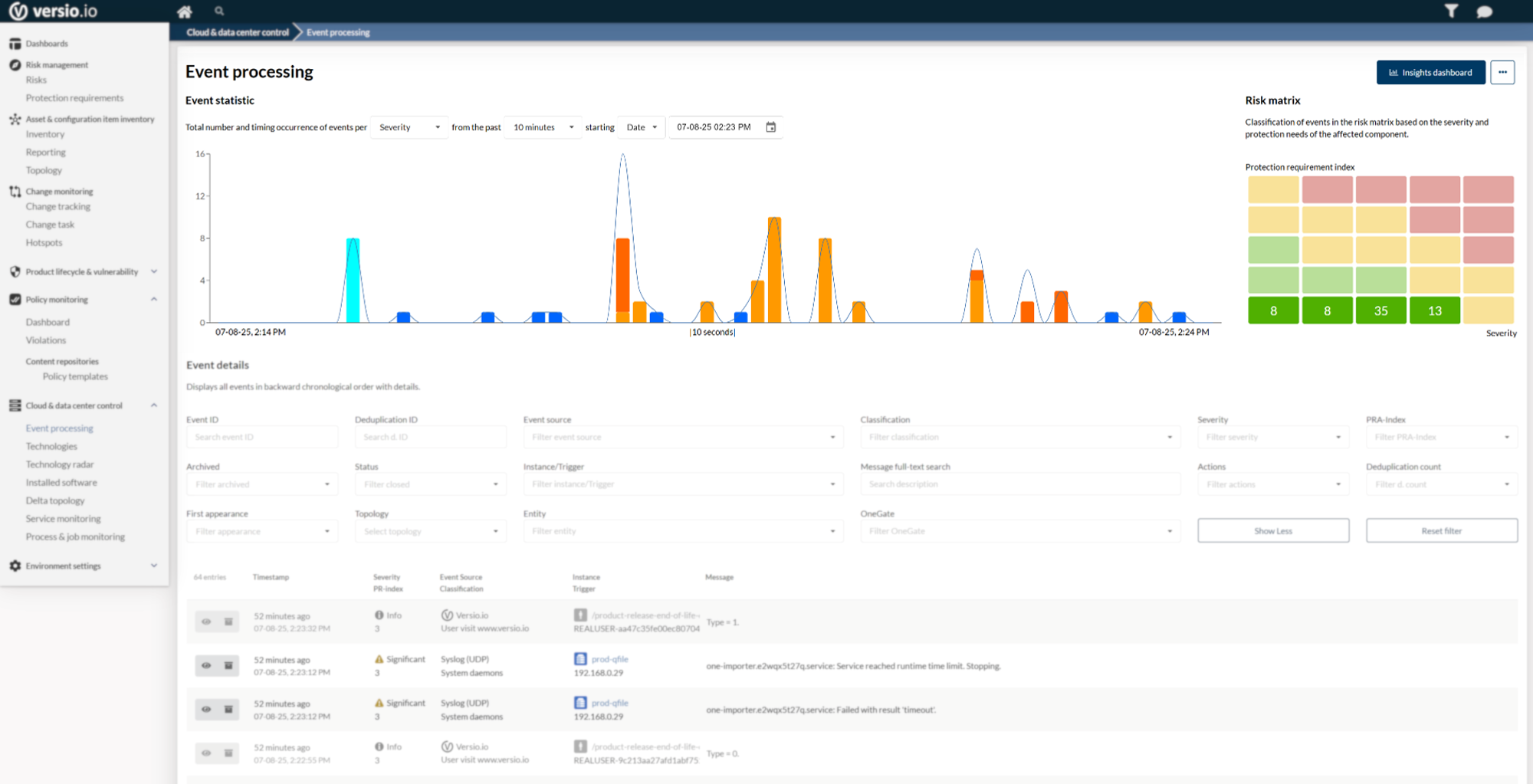Toggle eye icon on first event row
Viewport: 1533px width, 784px height.
[x=206, y=622]
